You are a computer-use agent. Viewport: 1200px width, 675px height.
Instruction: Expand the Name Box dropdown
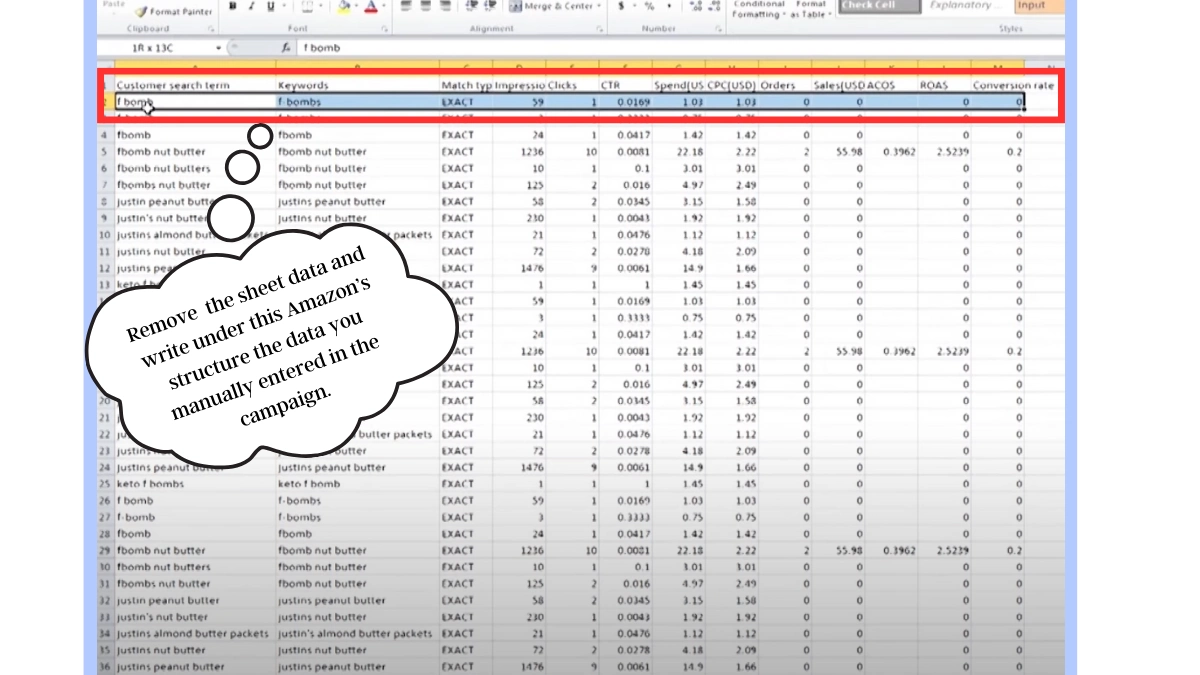218,48
